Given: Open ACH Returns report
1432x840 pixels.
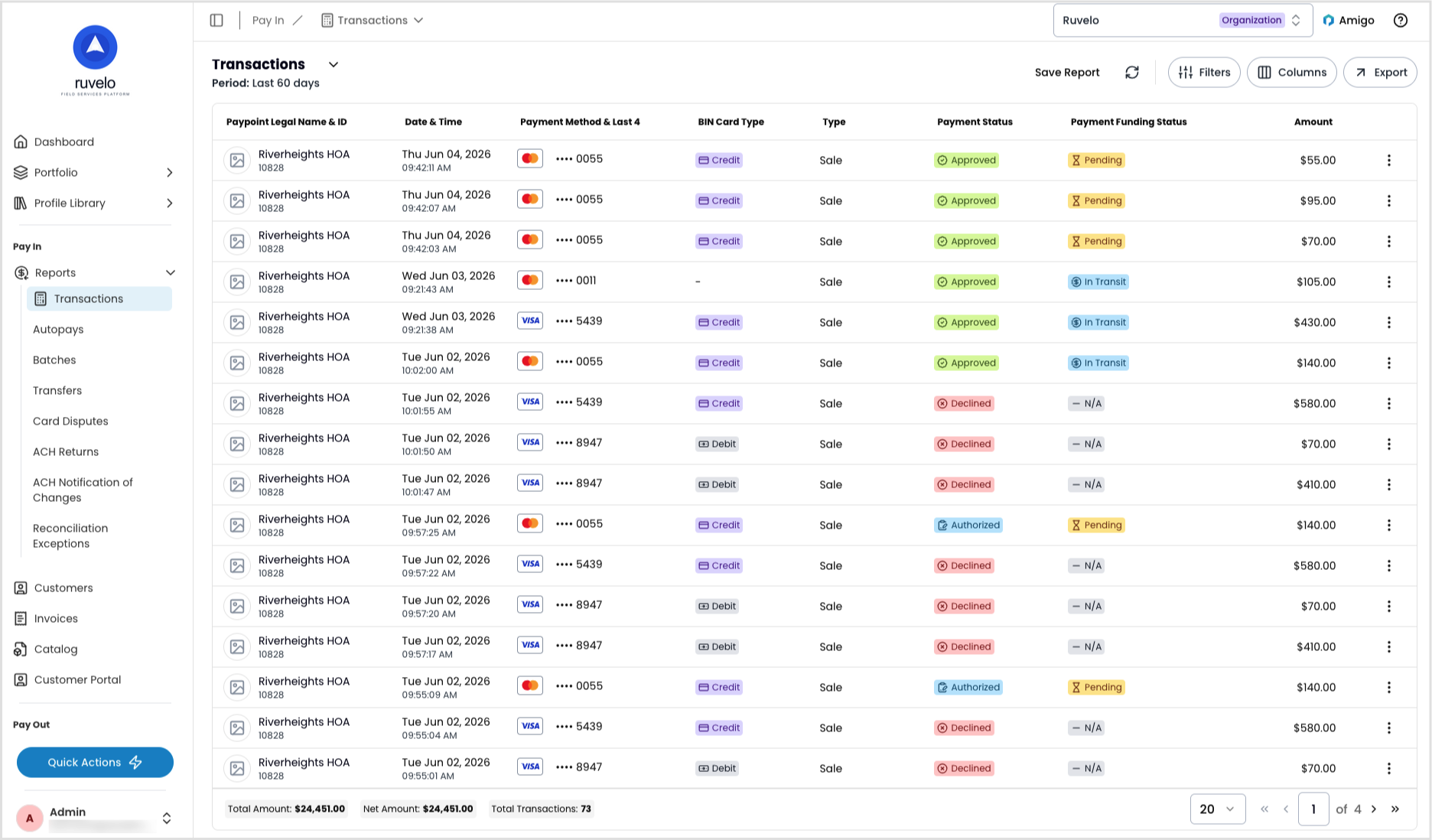Looking at the screenshot, I should [66, 452].
